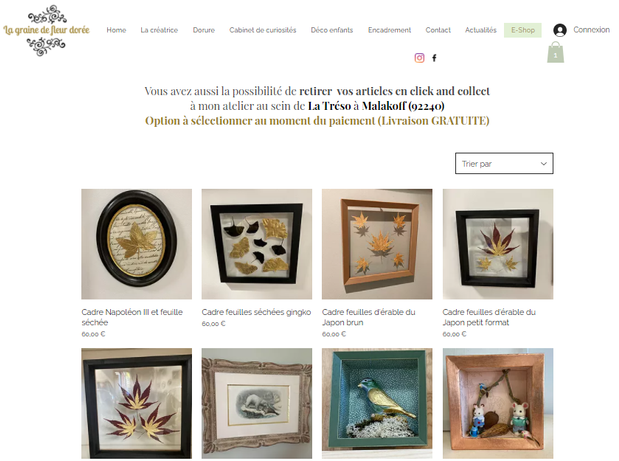Open the Dorure menu page

[x=204, y=30]
